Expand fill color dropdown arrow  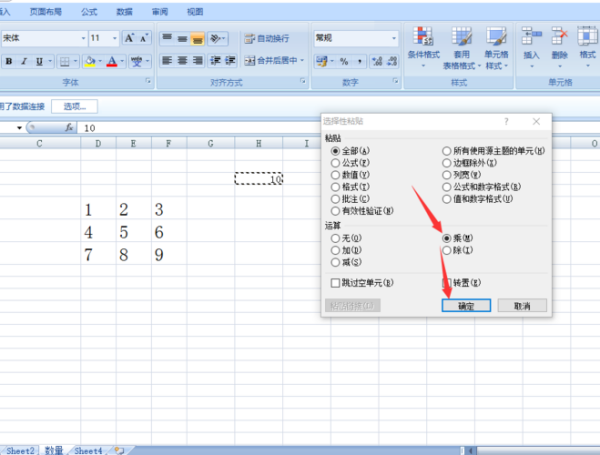[100, 61]
